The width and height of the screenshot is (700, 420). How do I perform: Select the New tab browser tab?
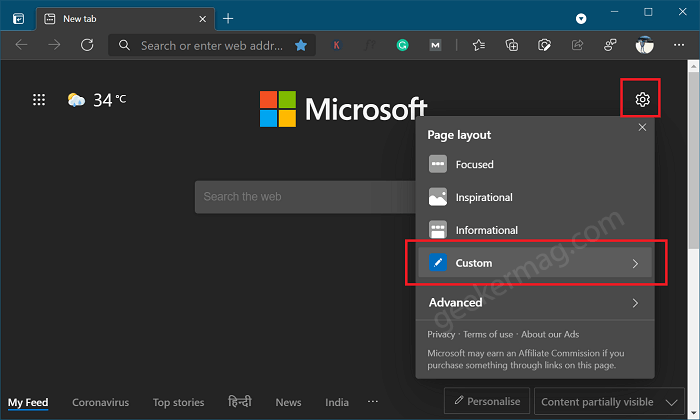click(125, 19)
